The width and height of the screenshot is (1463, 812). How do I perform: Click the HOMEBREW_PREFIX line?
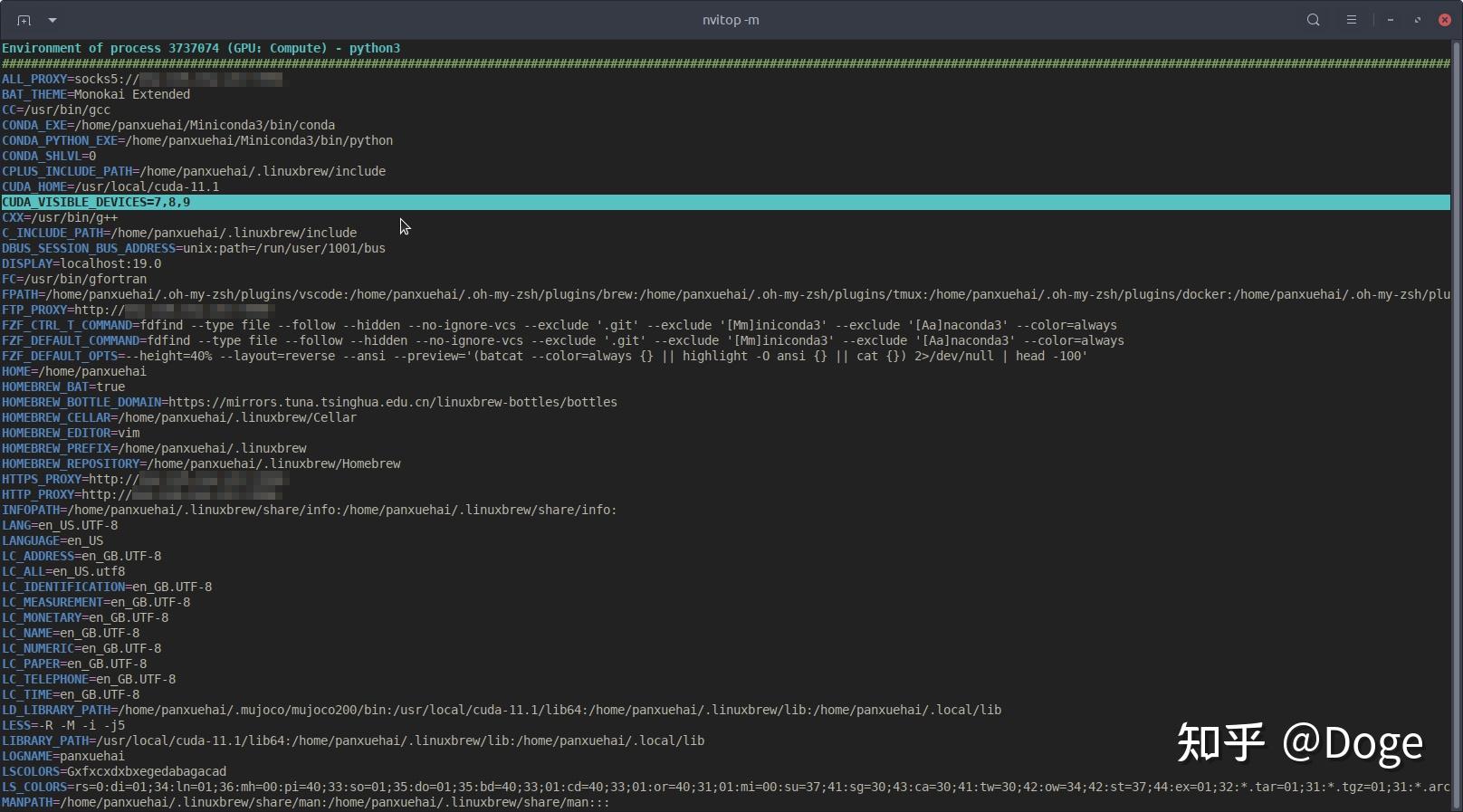(154, 448)
